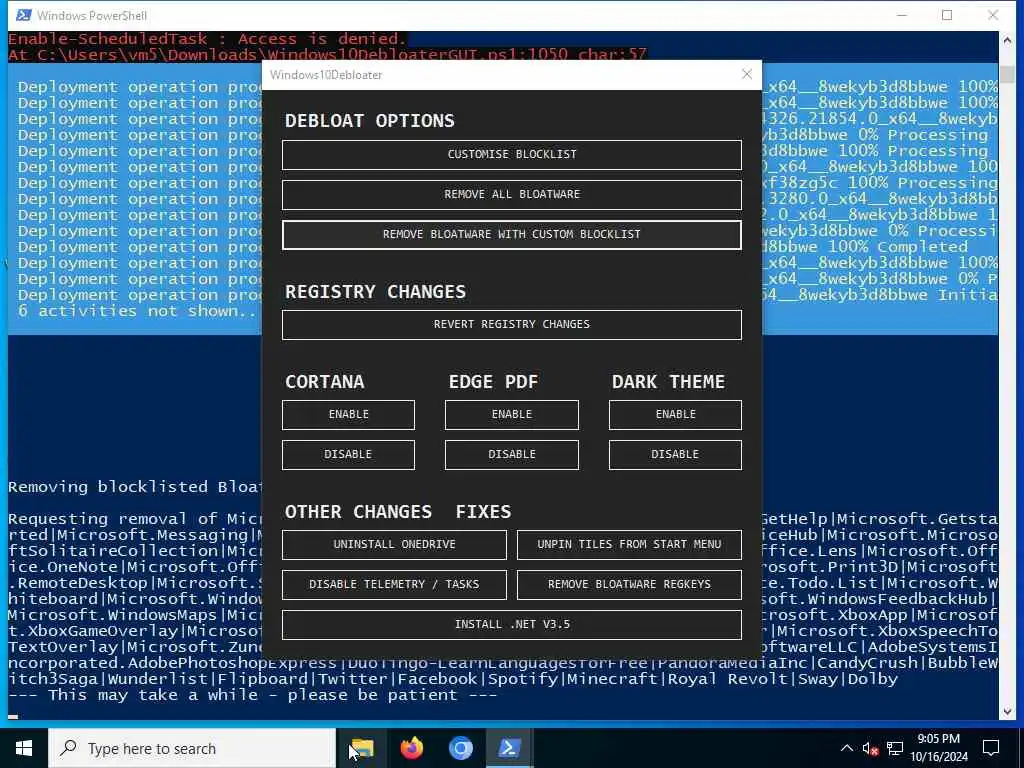Disable Edge PDF
The width and height of the screenshot is (1024, 768).
[511, 455]
